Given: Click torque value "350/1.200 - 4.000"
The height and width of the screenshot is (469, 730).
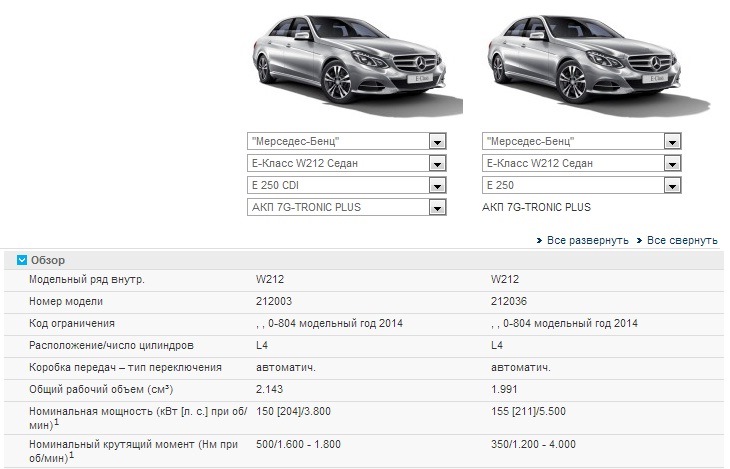Looking at the screenshot, I should pyautogui.click(x=533, y=444).
